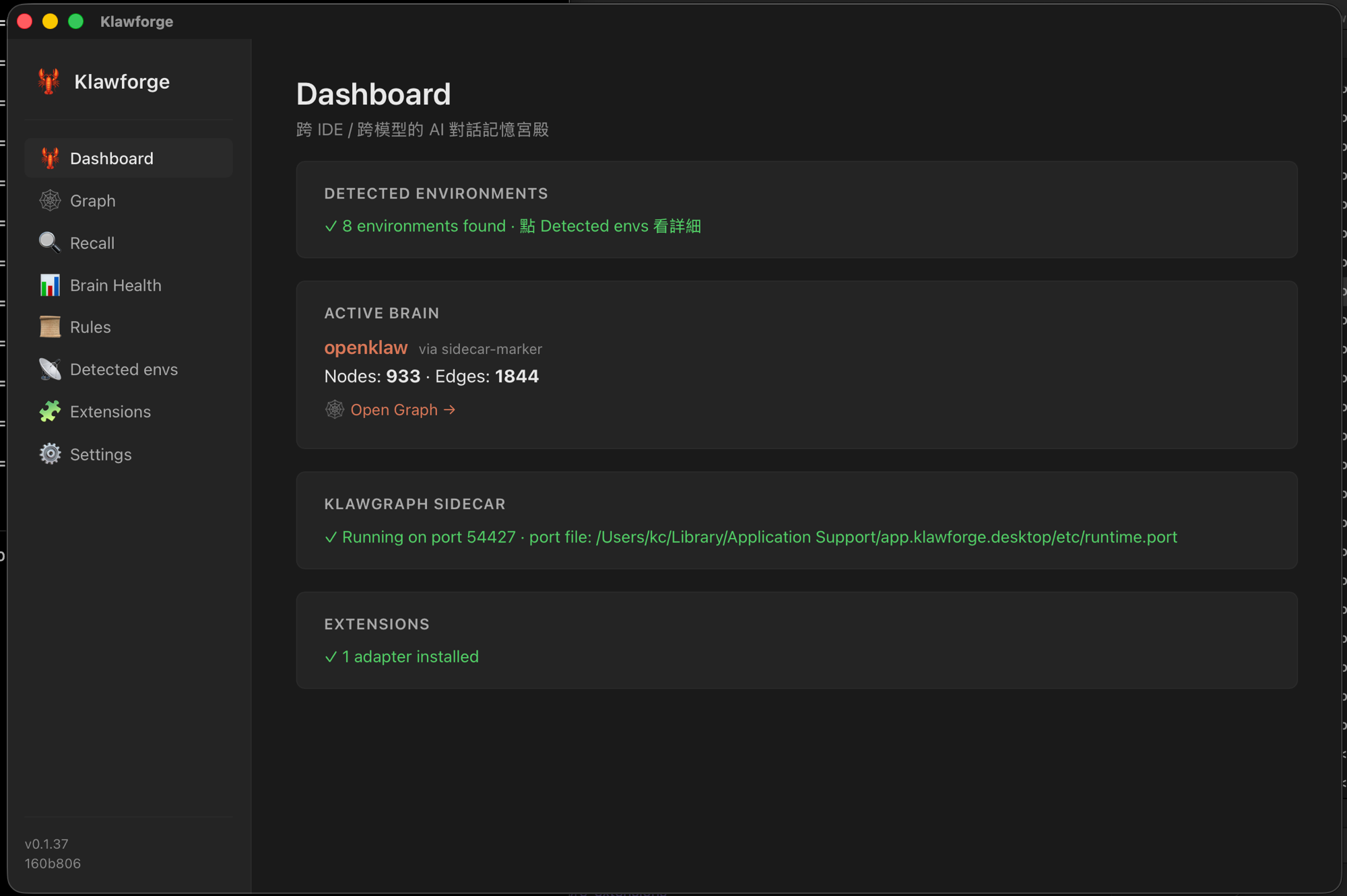Click the Detected envs satellite dish icon
The height and width of the screenshot is (896, 1347).
pos(50,369)
